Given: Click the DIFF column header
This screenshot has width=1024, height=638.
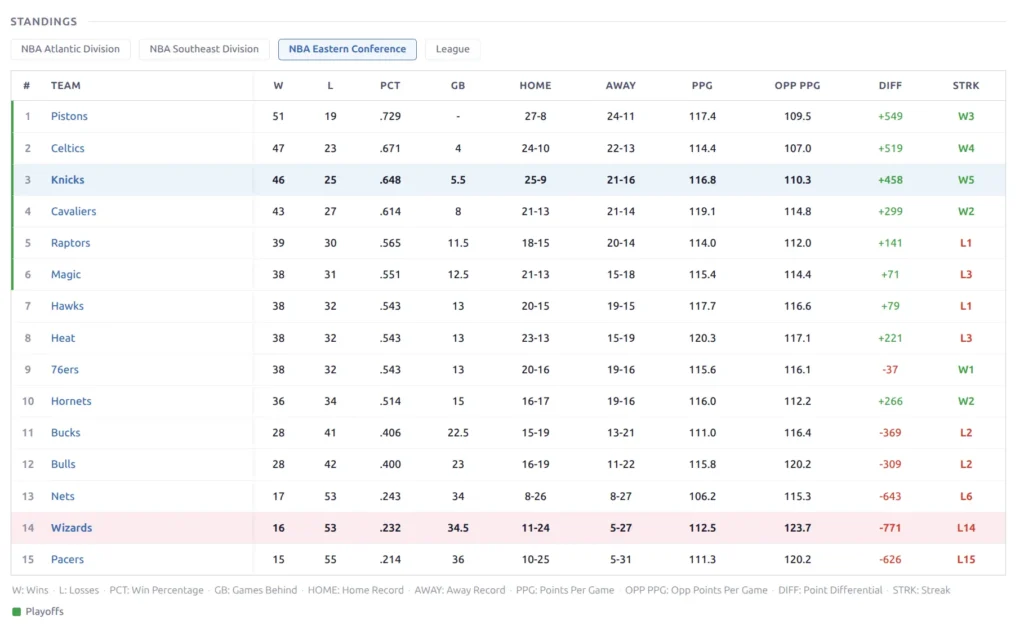Looking at the screenshot, I should tap(890, 86).
